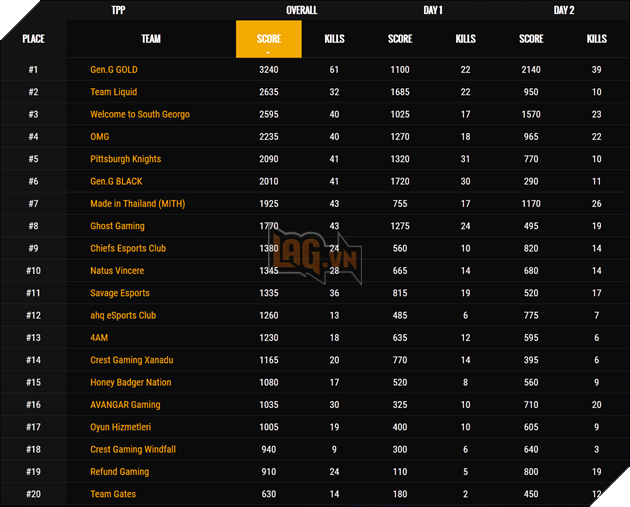Click Day 1 score 1275 for Ghost Gaming
Viewport: 630px width, 507px height.
click(x=400, y=226)
